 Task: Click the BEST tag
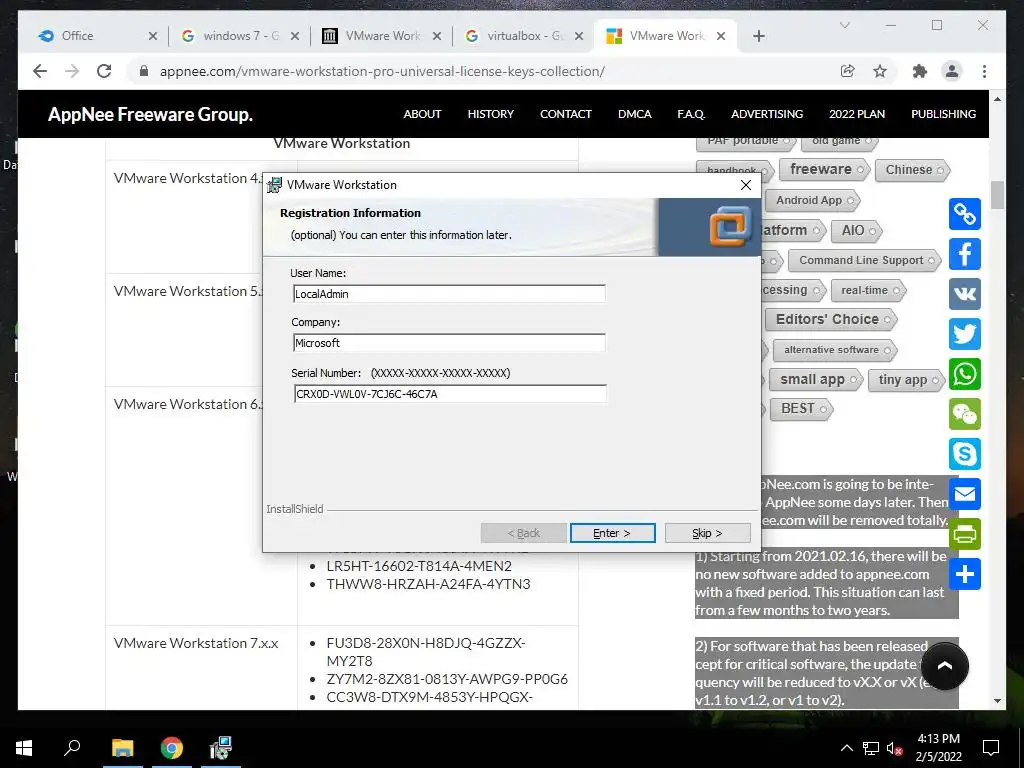point(801,409)
